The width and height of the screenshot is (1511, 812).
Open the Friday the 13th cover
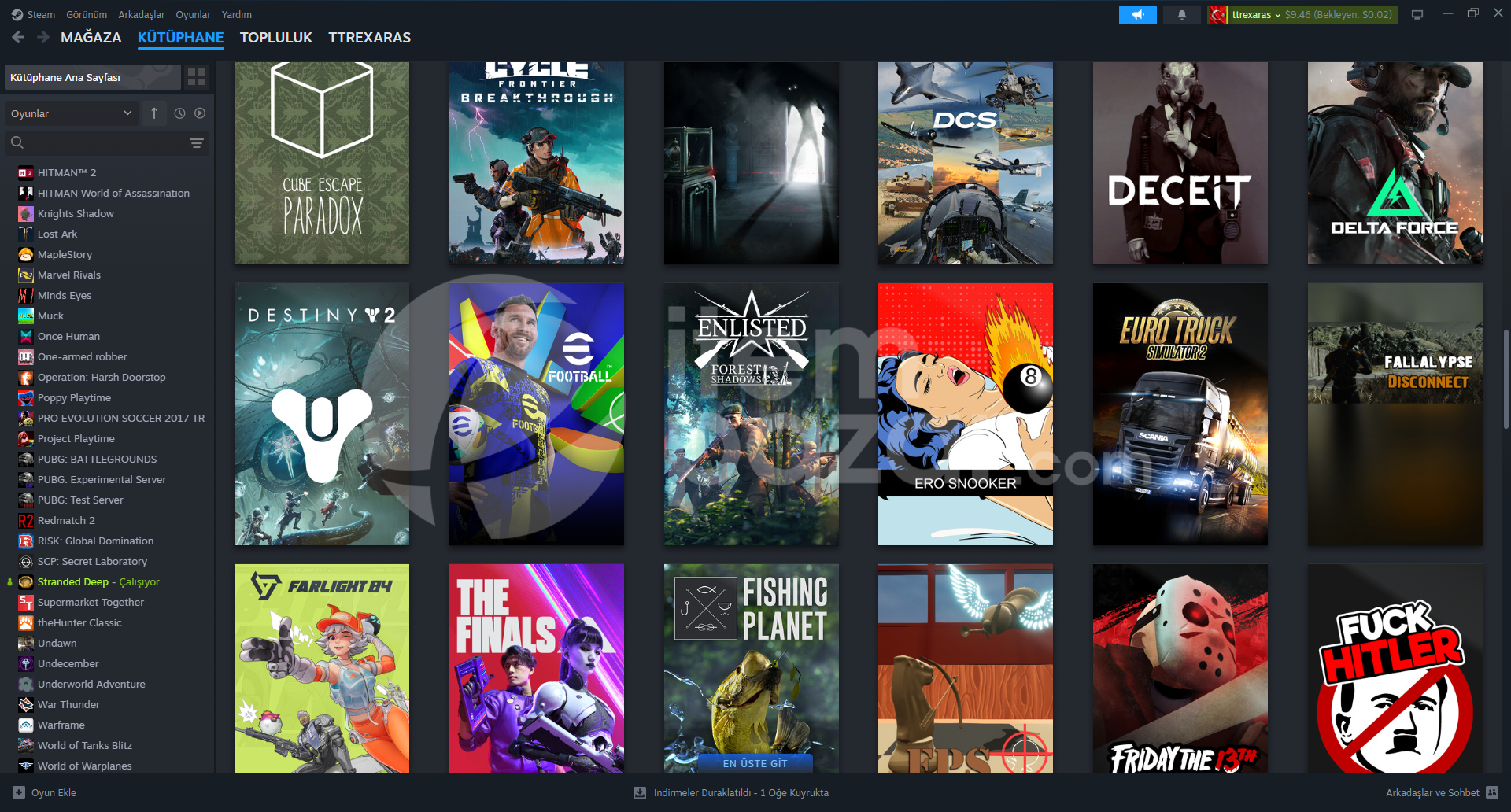point(1180,668)
